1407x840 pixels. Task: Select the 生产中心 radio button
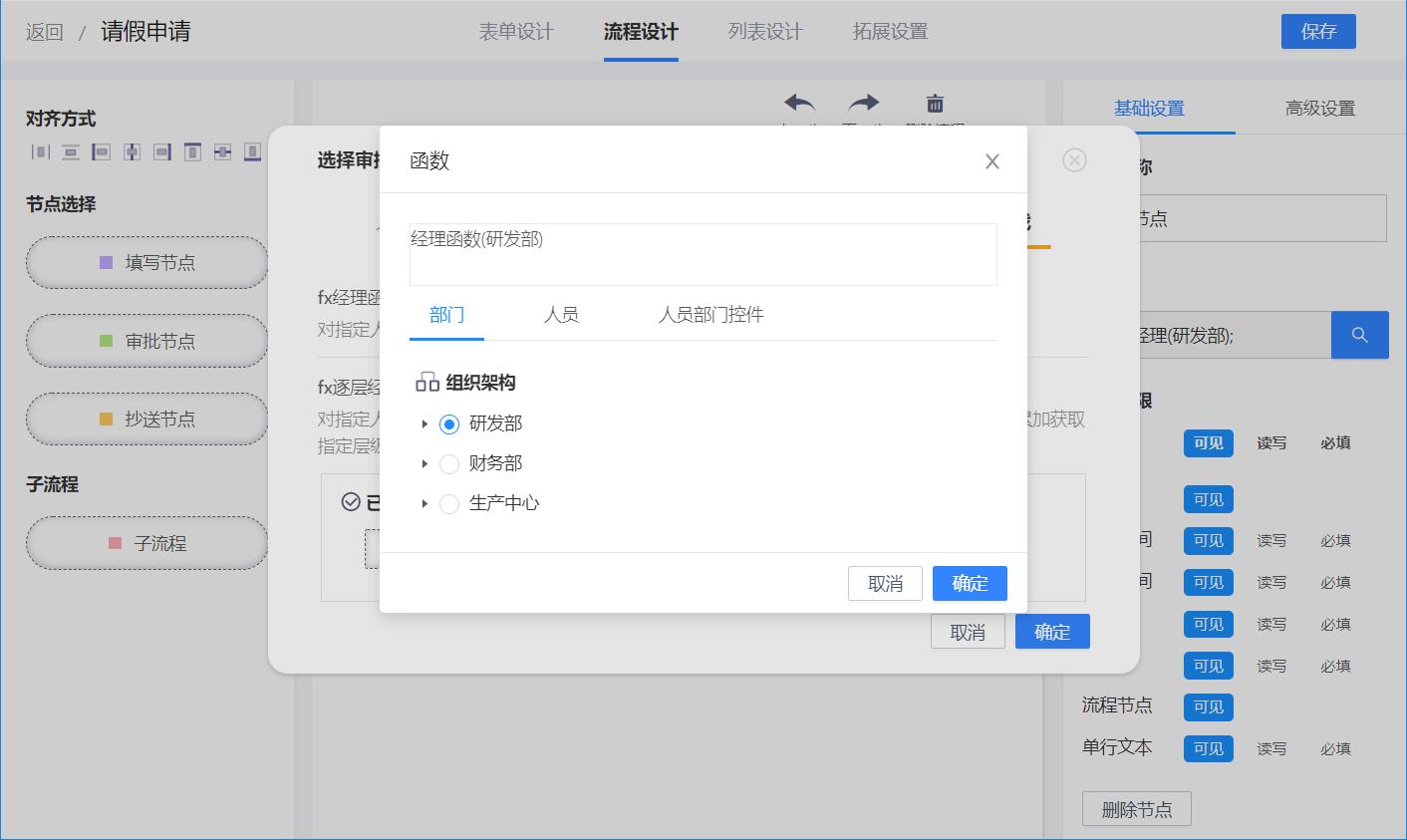pyautogui.click(x=449, y=504)
